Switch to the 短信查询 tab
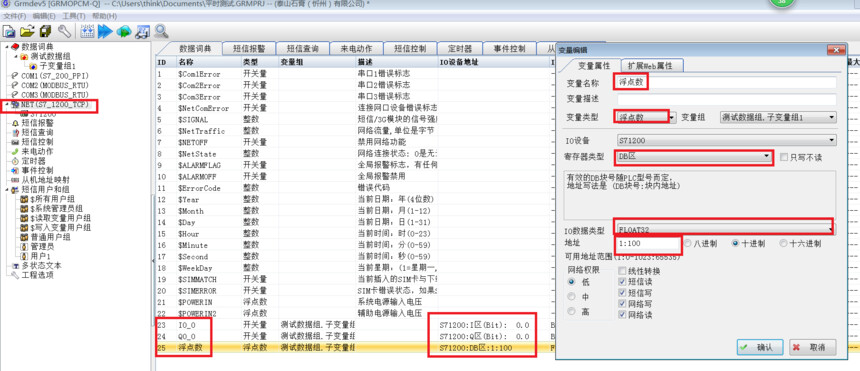860x371 pixels. click(x=303, y=48)
